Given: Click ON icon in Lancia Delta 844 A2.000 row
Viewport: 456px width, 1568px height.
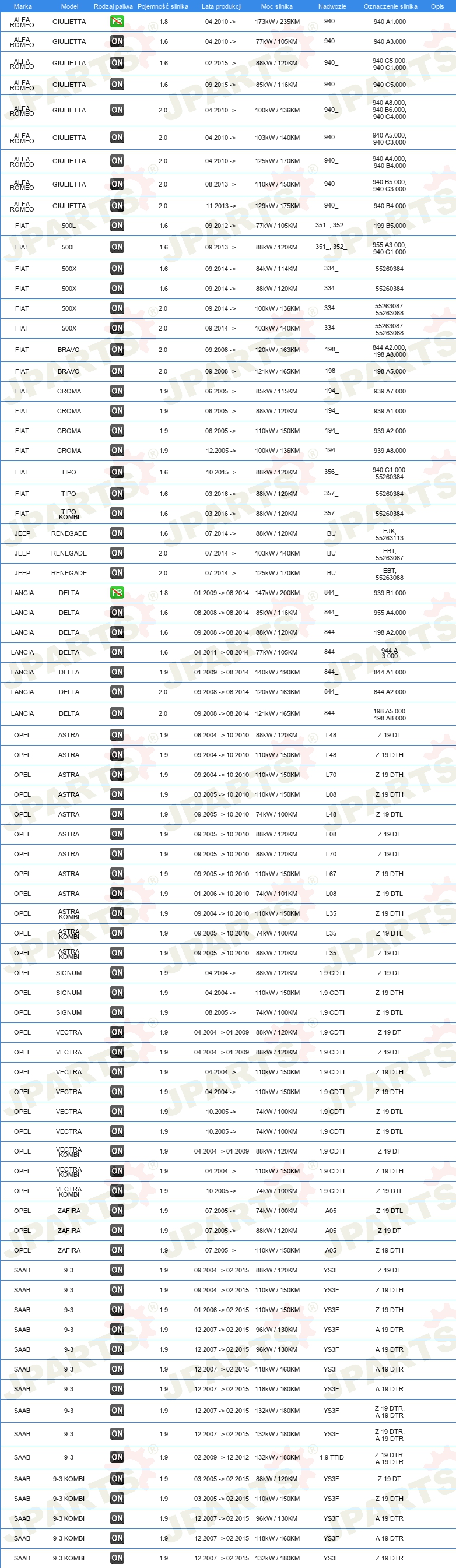Looking at the screenshot, I should point(117,692).
